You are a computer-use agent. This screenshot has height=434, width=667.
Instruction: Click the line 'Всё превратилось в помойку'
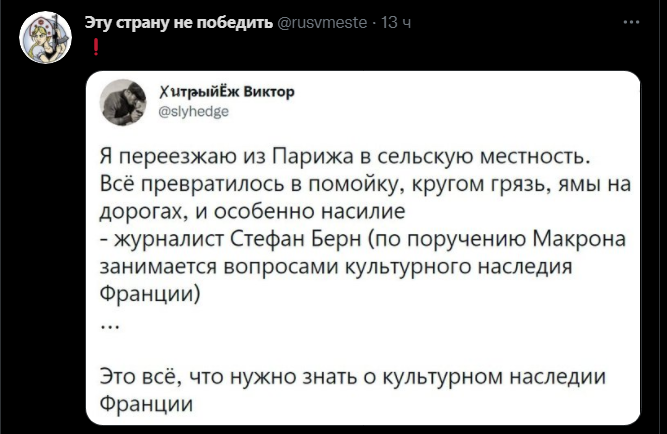click(365, 184)
